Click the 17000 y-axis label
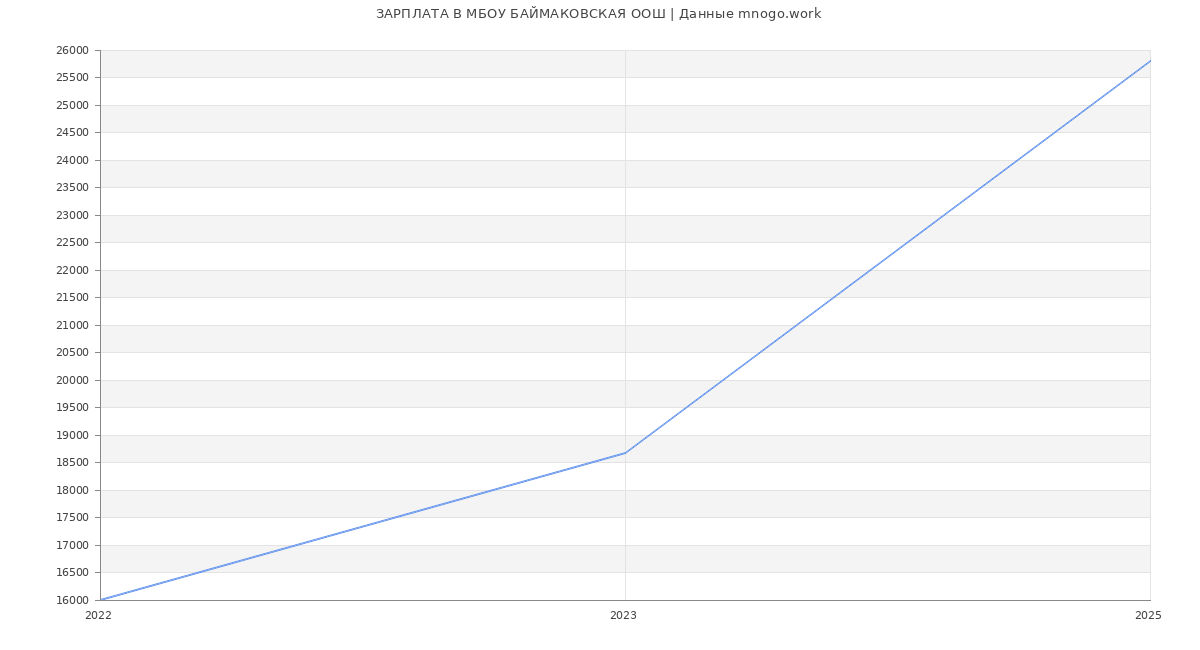Image resolution: width=1200 pixels, height=650 pixels. 72,545
